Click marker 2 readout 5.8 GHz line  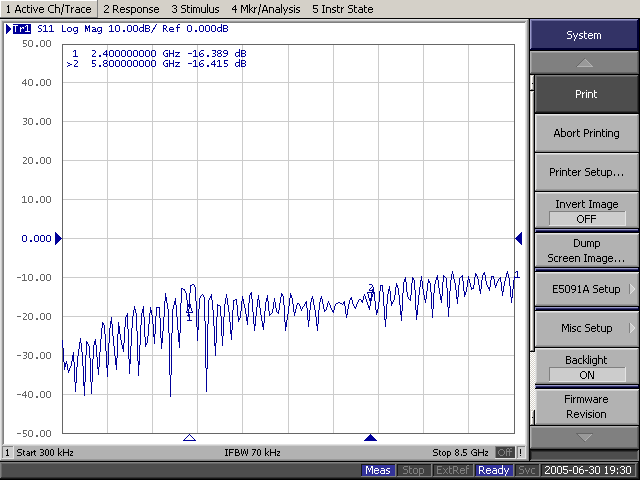(x=156, y=64)
